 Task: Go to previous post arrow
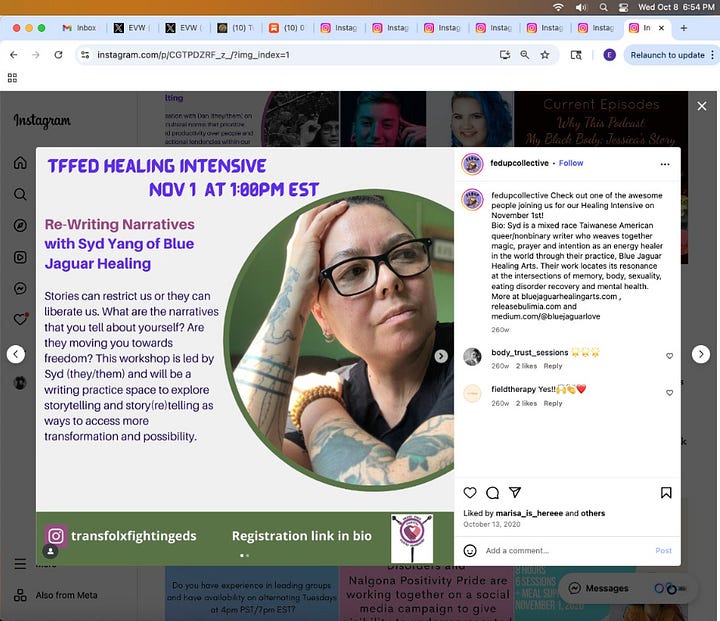click(16, 354)
